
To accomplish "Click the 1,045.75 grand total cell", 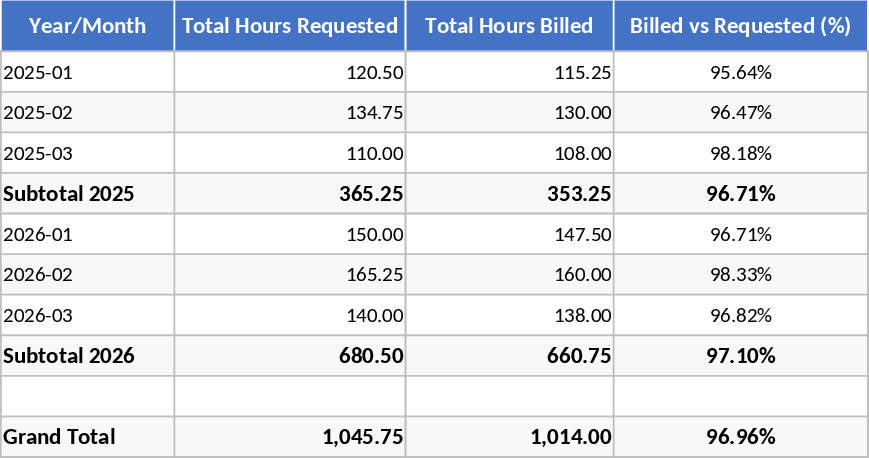I will coord(363,437).
